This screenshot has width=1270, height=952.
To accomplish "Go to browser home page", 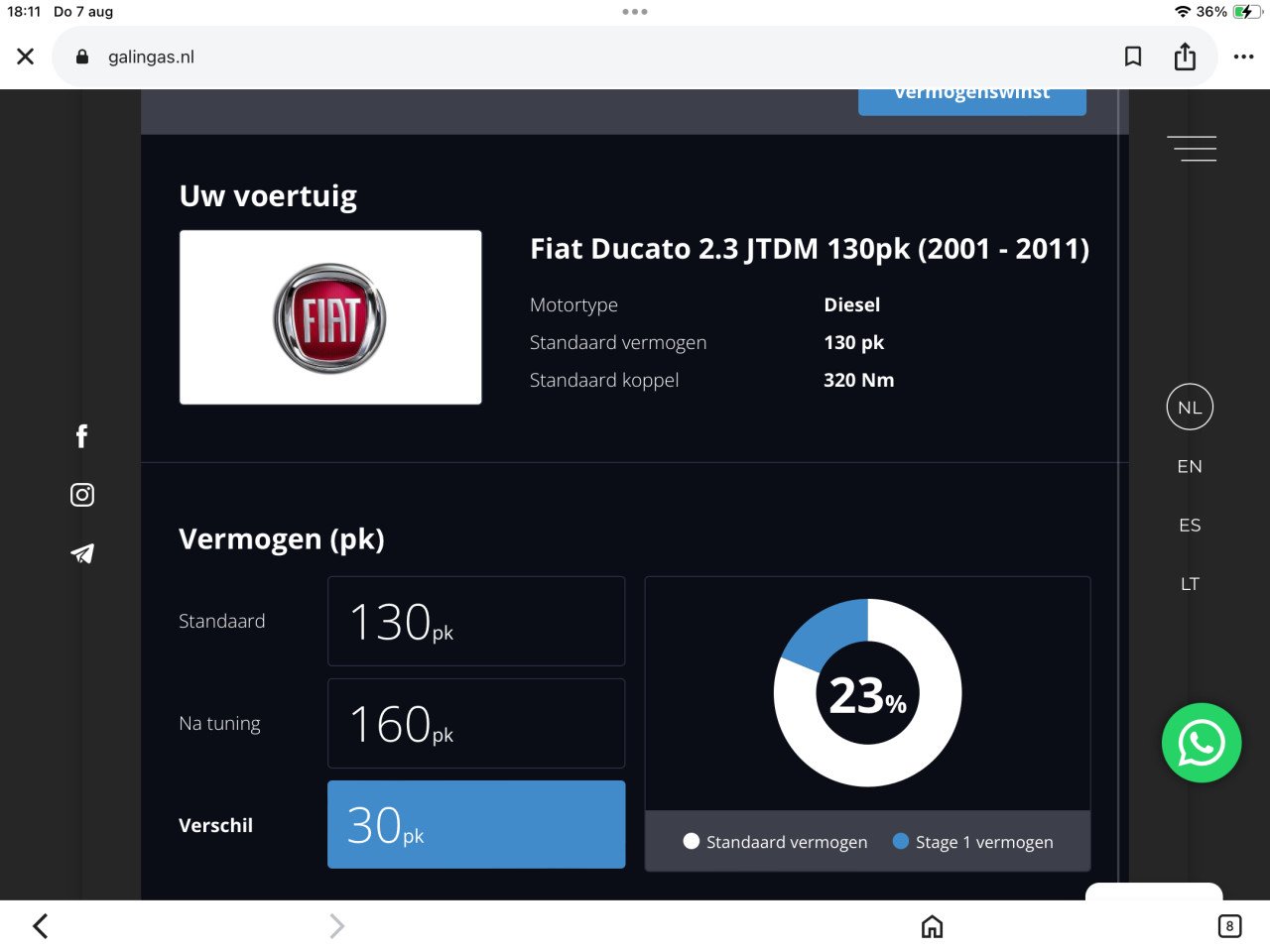I will [x=932, y=926].
